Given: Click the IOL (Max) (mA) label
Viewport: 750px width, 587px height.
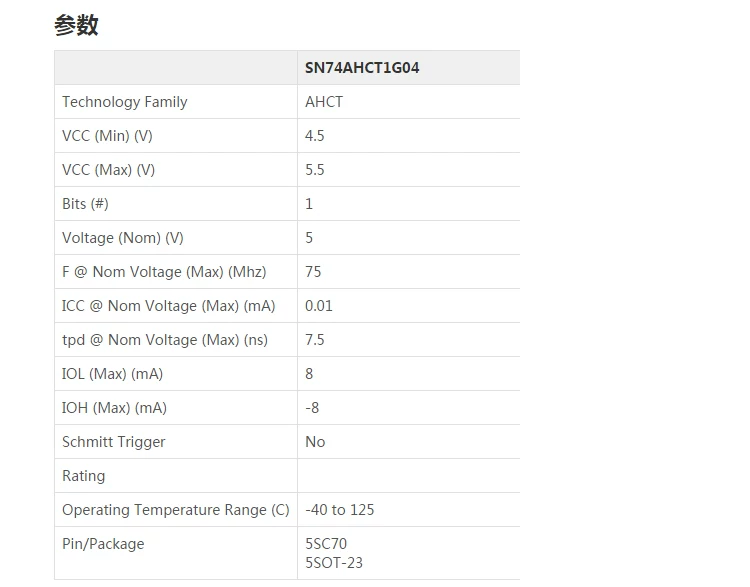Looking at the screenshot, I should 112,374.
